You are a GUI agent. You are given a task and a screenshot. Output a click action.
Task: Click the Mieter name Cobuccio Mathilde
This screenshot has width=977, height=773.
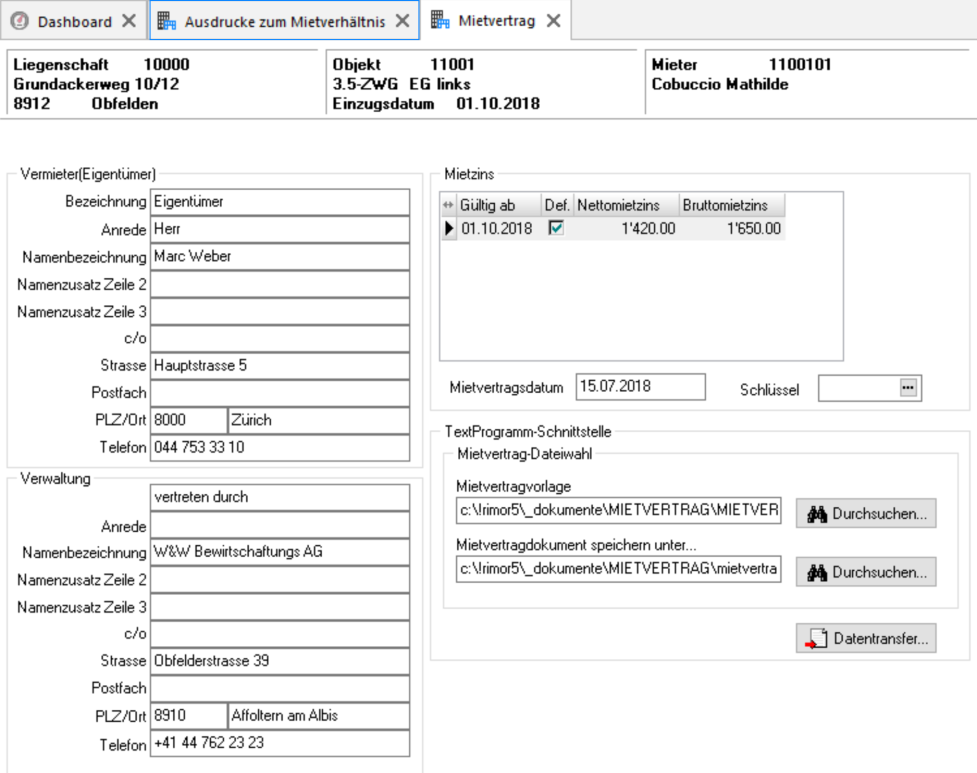coord(720,84)
